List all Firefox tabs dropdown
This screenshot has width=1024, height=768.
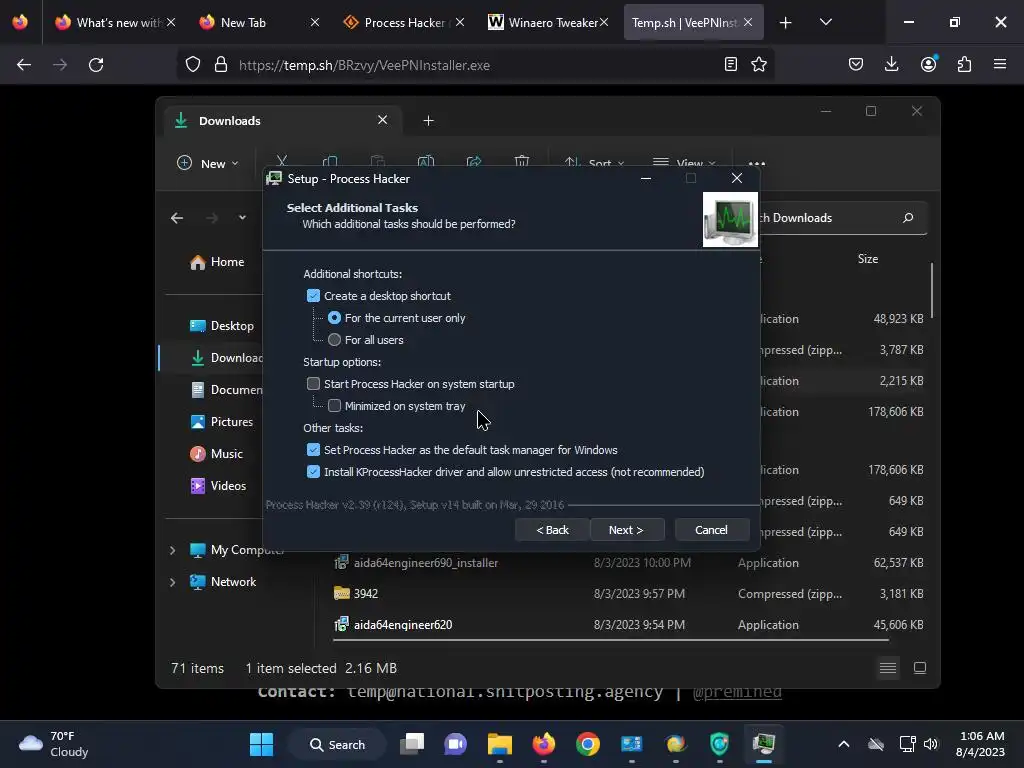(x=825, y=22)
